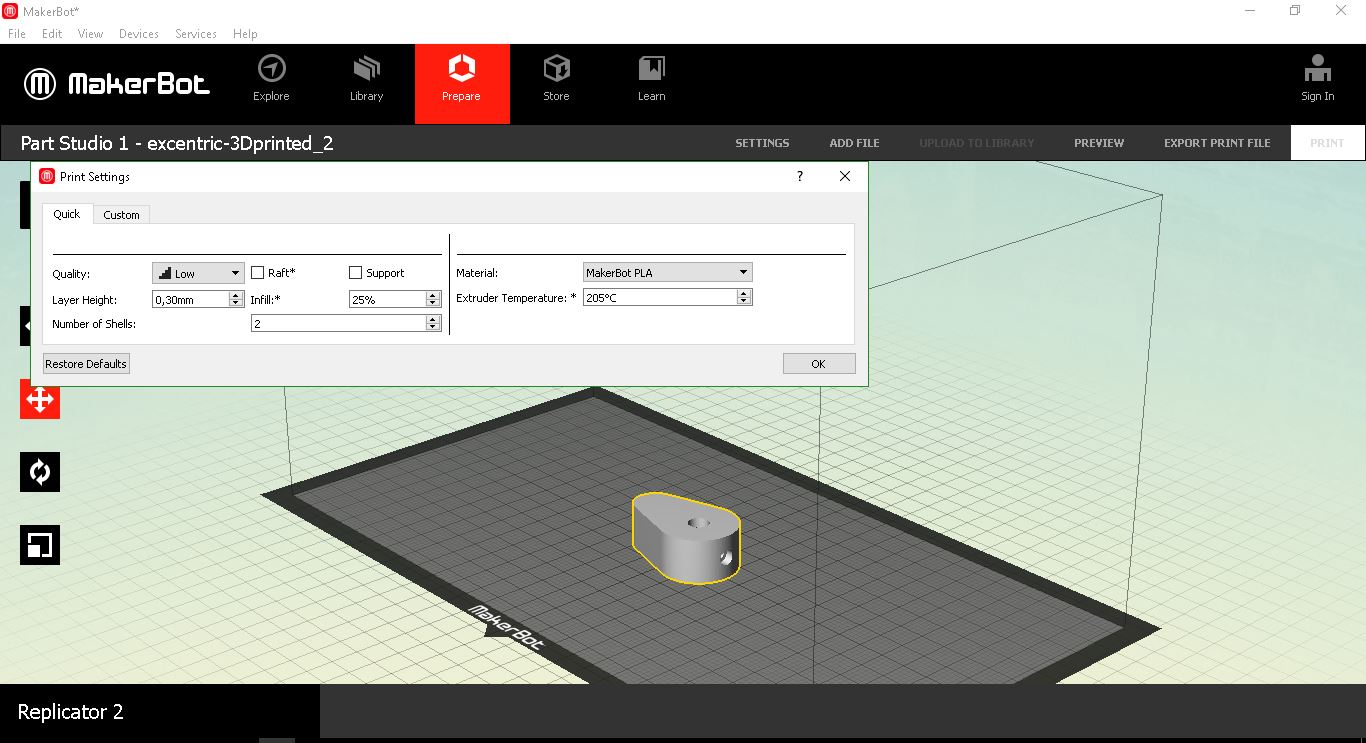
Task: Minimize the MakerBot window
Action: (x=1250, y=10)
